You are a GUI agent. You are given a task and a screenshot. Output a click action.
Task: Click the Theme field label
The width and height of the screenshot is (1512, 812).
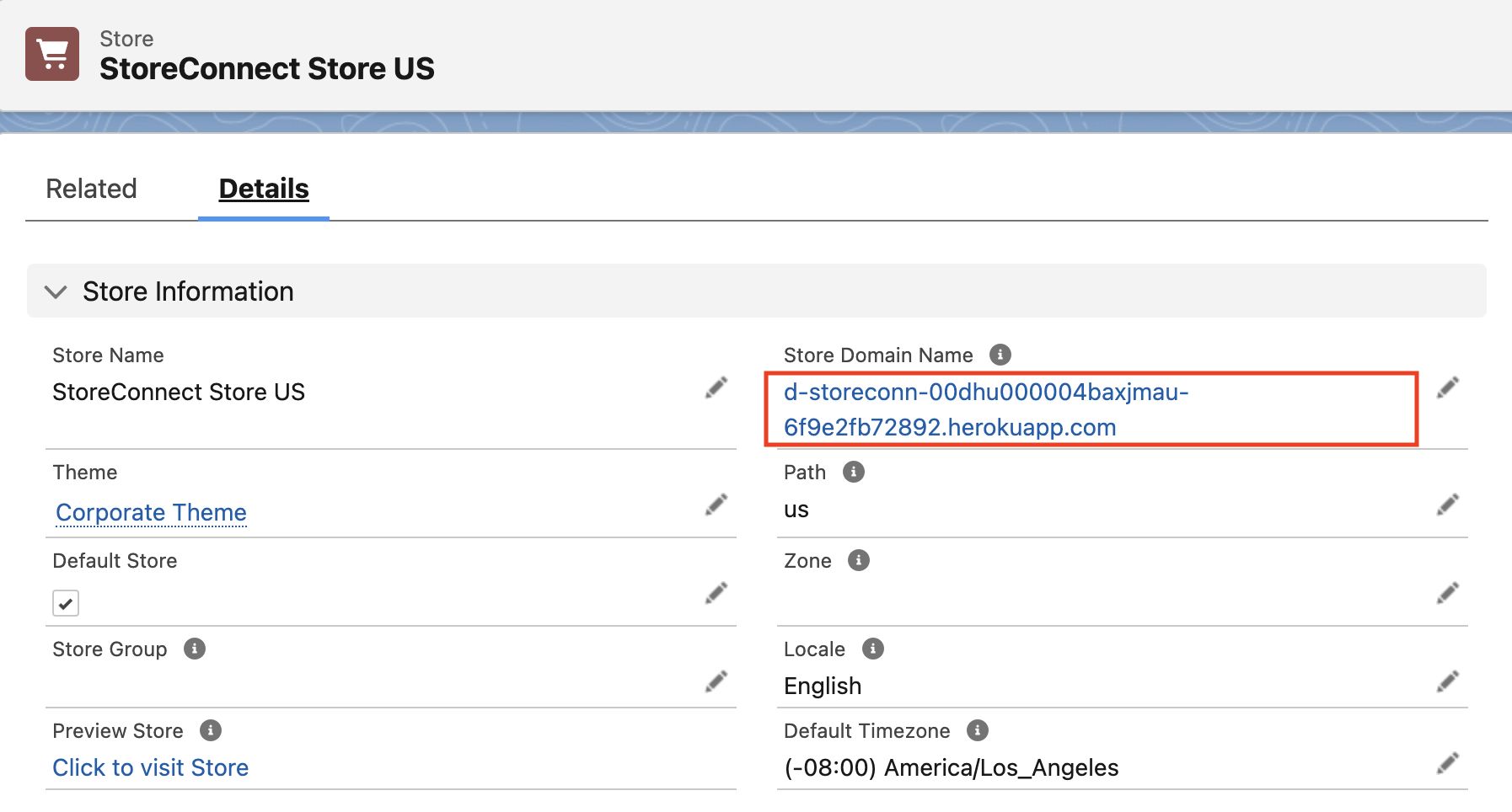pos(85,472)
